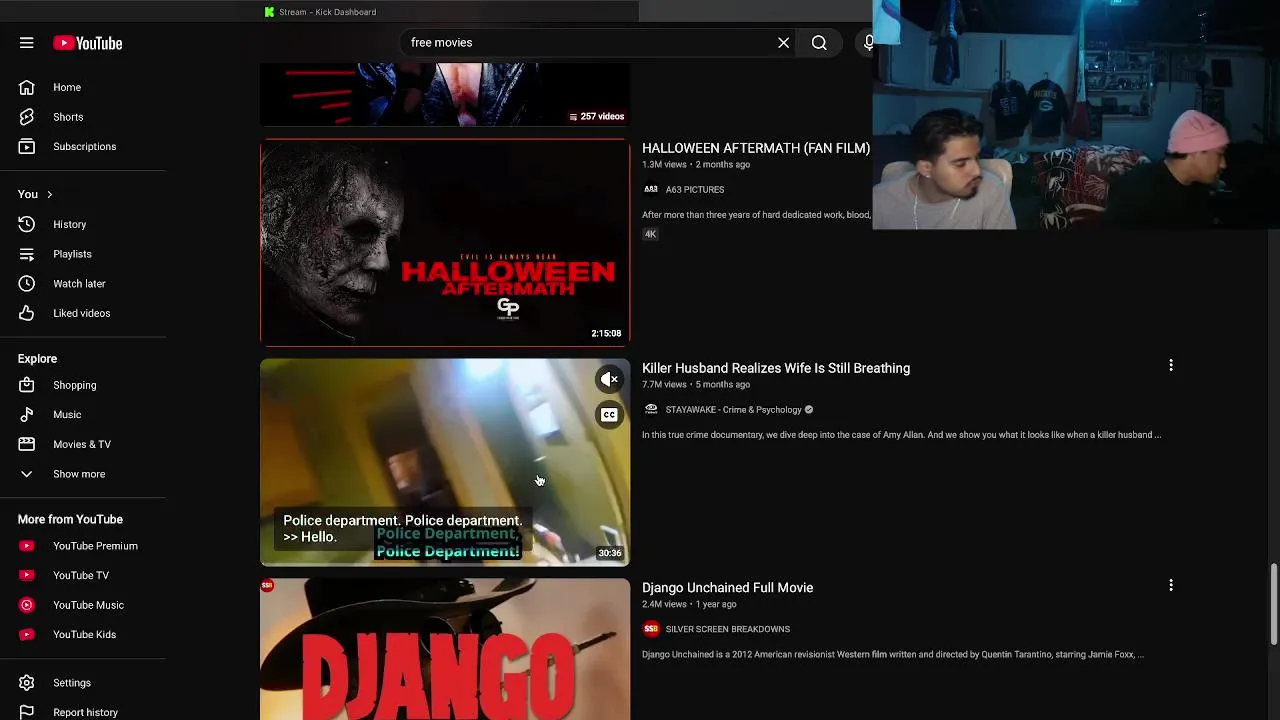The image size is (1280, 720).
Task: Click the Shopping bag icon
Action: pyautogui.click(x=27, y=385)
